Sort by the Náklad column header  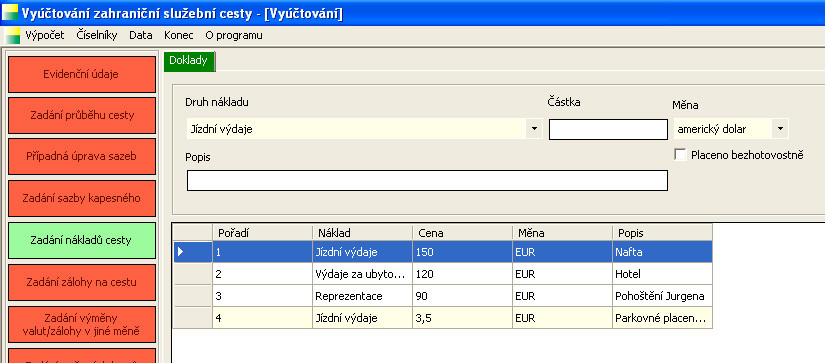[363, 233]
